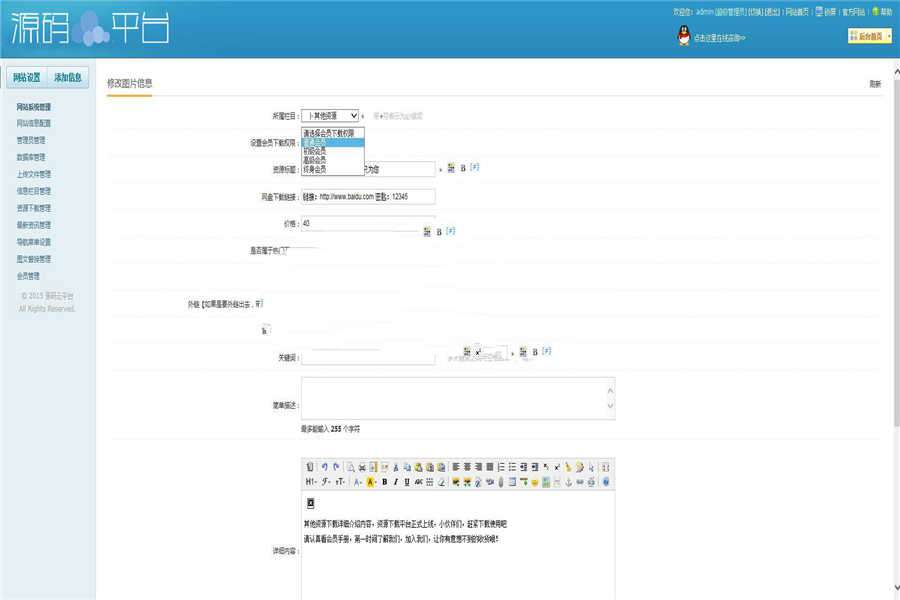The width and height of the screenshot is (900, 600).
Task: Insert an anchor using the anchor icon
Action: click(568, 482)
